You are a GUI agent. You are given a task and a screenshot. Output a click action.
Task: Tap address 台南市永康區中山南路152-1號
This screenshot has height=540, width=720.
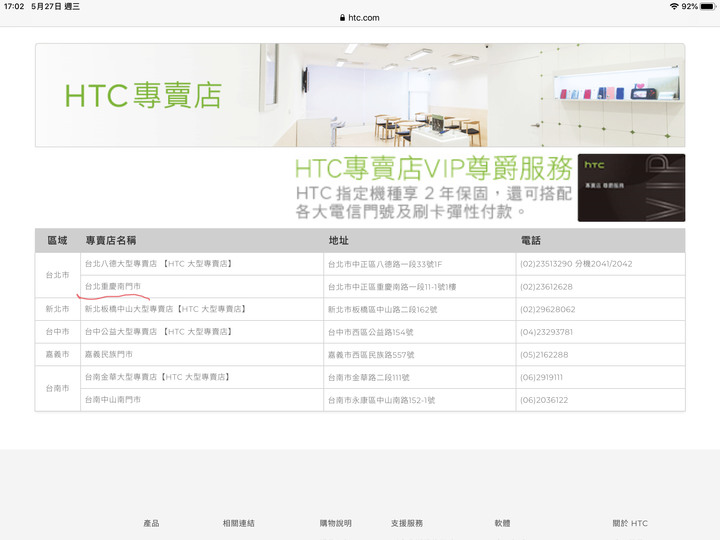click(382, 400)
